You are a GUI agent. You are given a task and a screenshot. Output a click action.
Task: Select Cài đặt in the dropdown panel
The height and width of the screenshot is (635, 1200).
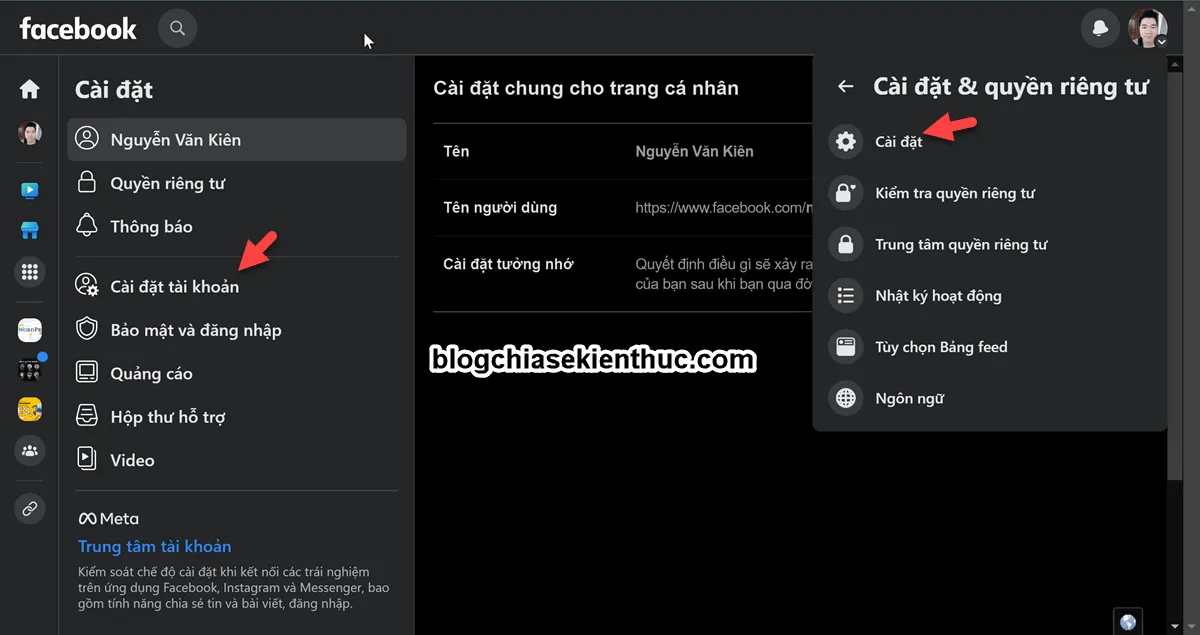[x=898, y=142]
